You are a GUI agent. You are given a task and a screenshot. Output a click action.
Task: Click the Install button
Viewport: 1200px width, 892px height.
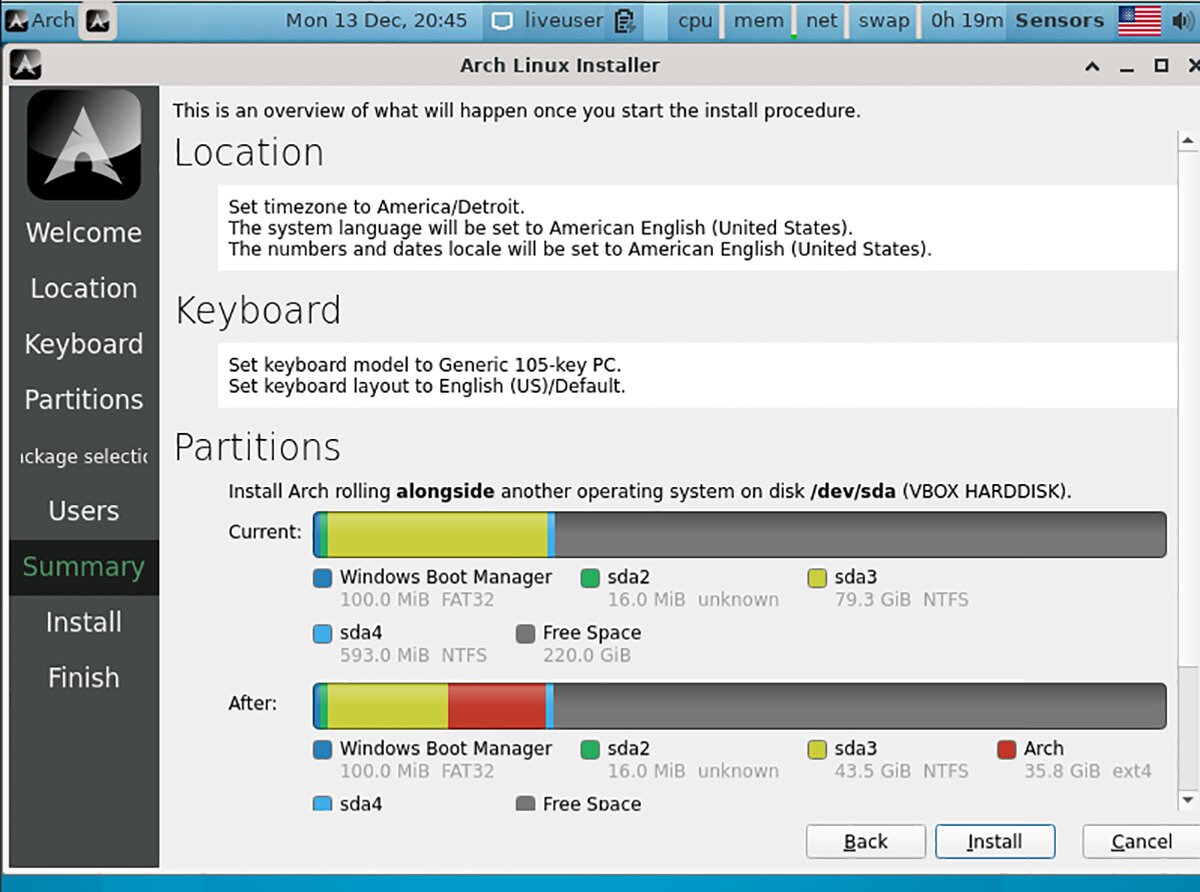coord(994,841)
